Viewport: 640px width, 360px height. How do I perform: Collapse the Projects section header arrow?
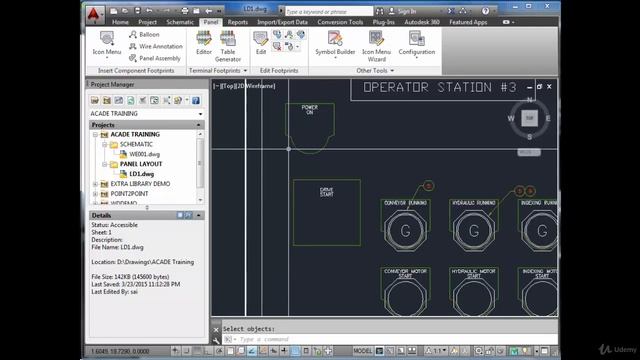[199, 125]
